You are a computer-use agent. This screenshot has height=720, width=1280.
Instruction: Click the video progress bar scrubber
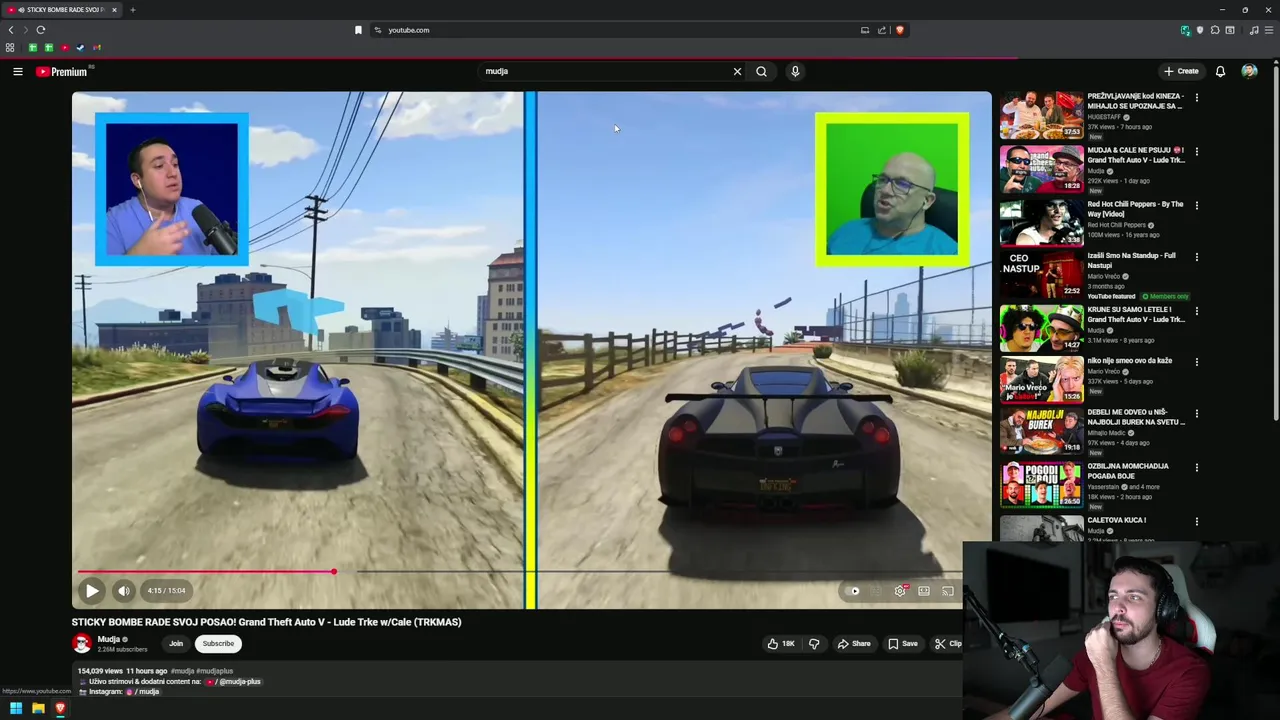tap(334, 572)
